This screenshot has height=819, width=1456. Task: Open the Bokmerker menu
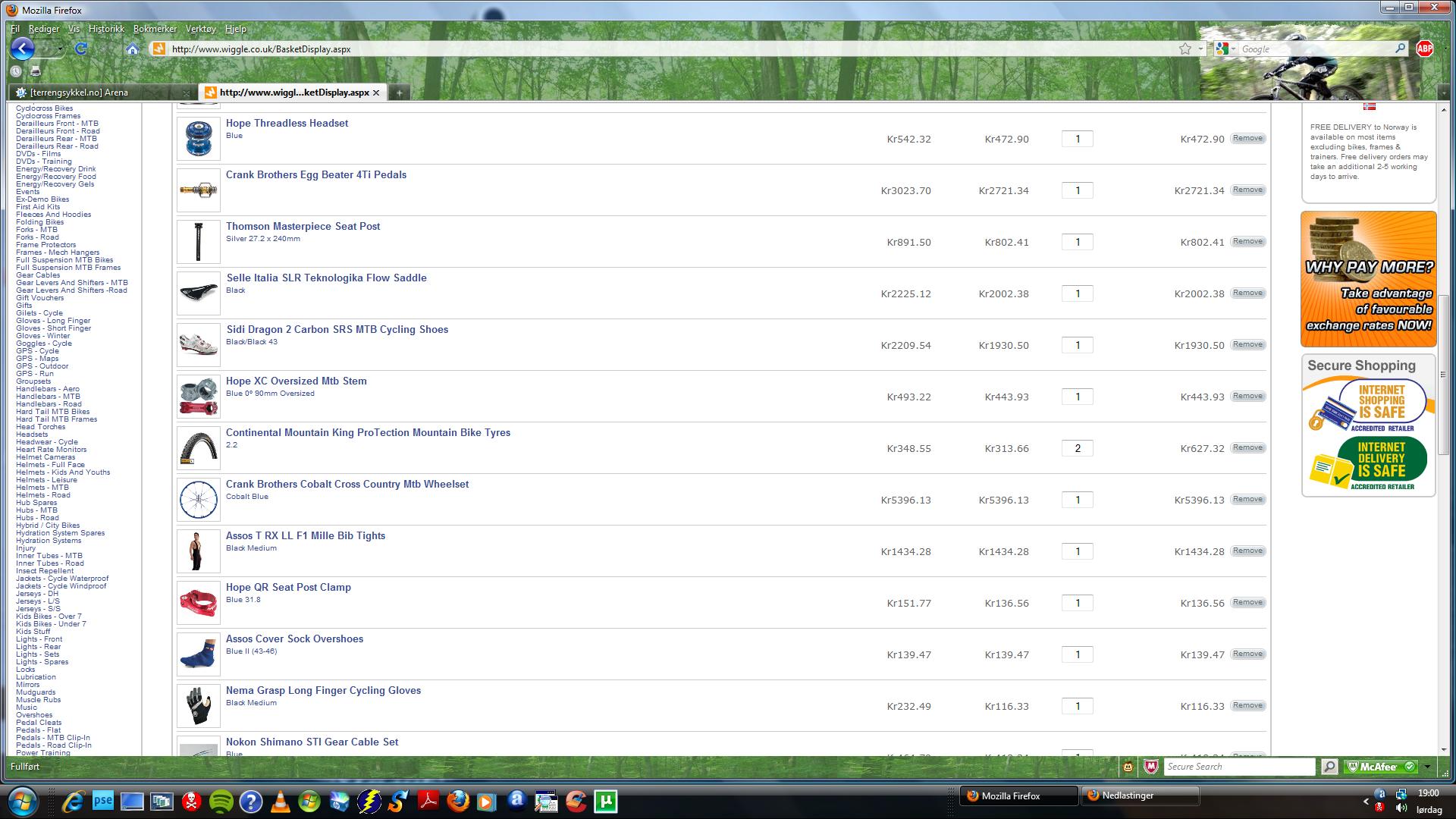pyautogui.click(x=155, y=29)
